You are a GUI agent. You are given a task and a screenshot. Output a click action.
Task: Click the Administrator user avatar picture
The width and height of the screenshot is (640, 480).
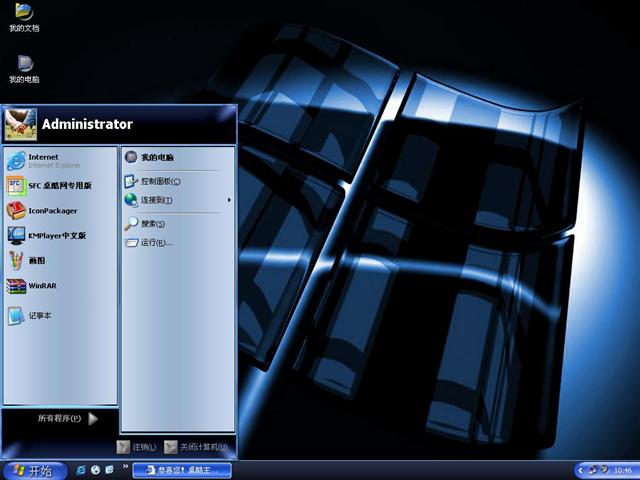click(21, 125)
